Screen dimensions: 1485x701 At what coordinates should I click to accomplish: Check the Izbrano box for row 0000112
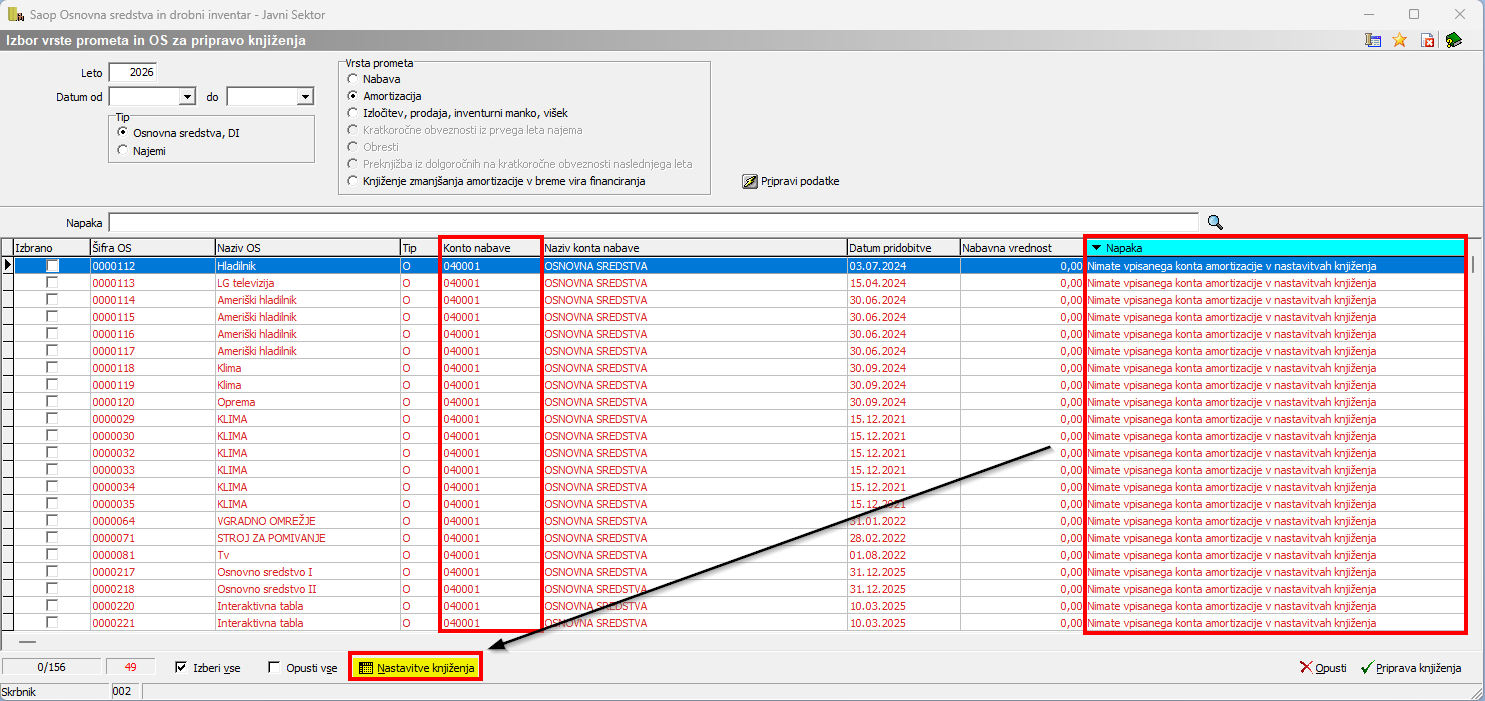52,266
